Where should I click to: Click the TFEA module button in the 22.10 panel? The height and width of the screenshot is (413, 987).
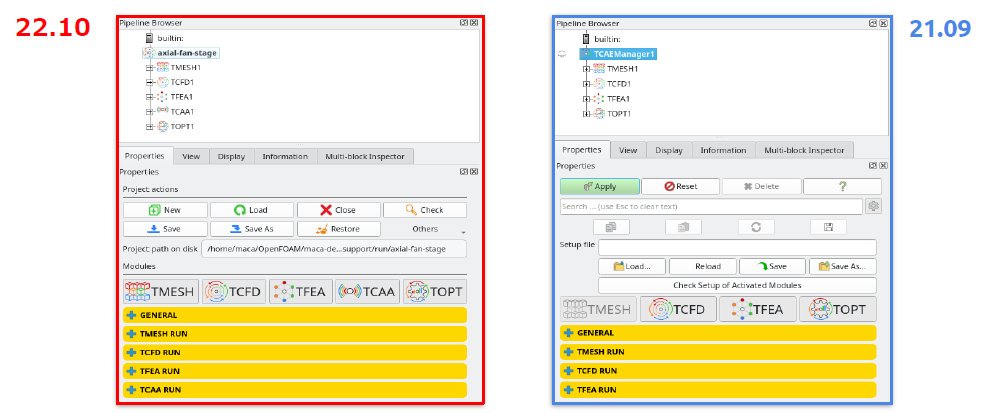(x=301, y=291)
